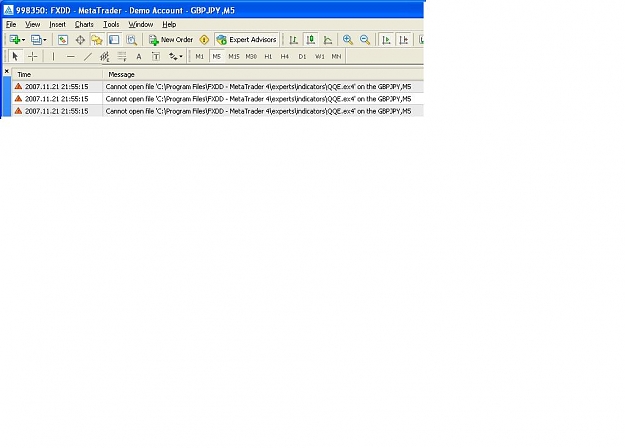Switch to bar chart icon
The width and height of the screenshot is (625, 448).
[x=293, y=40]
